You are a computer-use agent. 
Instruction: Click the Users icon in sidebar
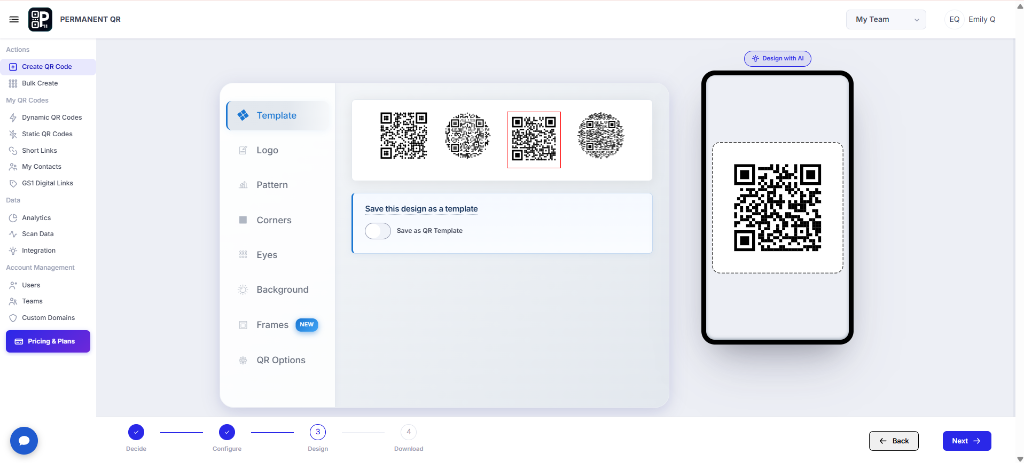(x=13, y=285)
